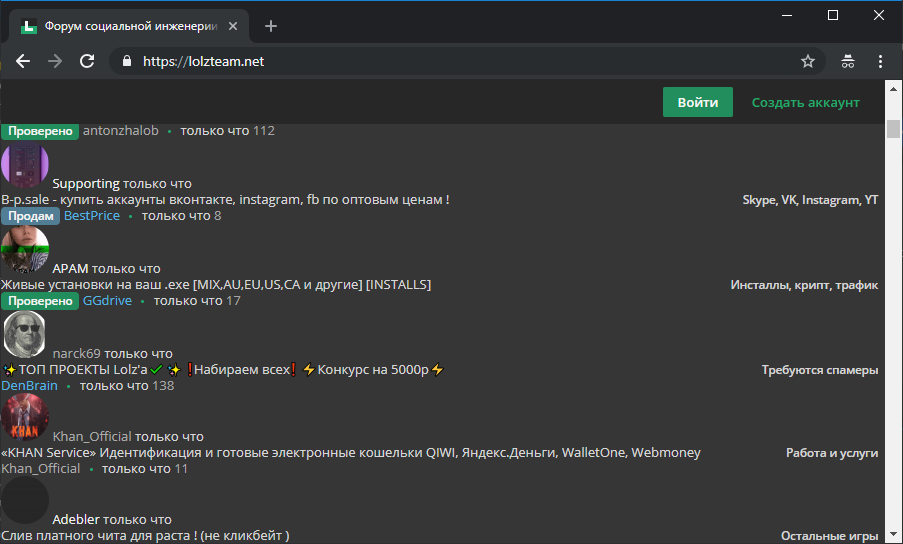Close the Форум социальной инженерии tab

pyautogui.click(x=233, y=26)
